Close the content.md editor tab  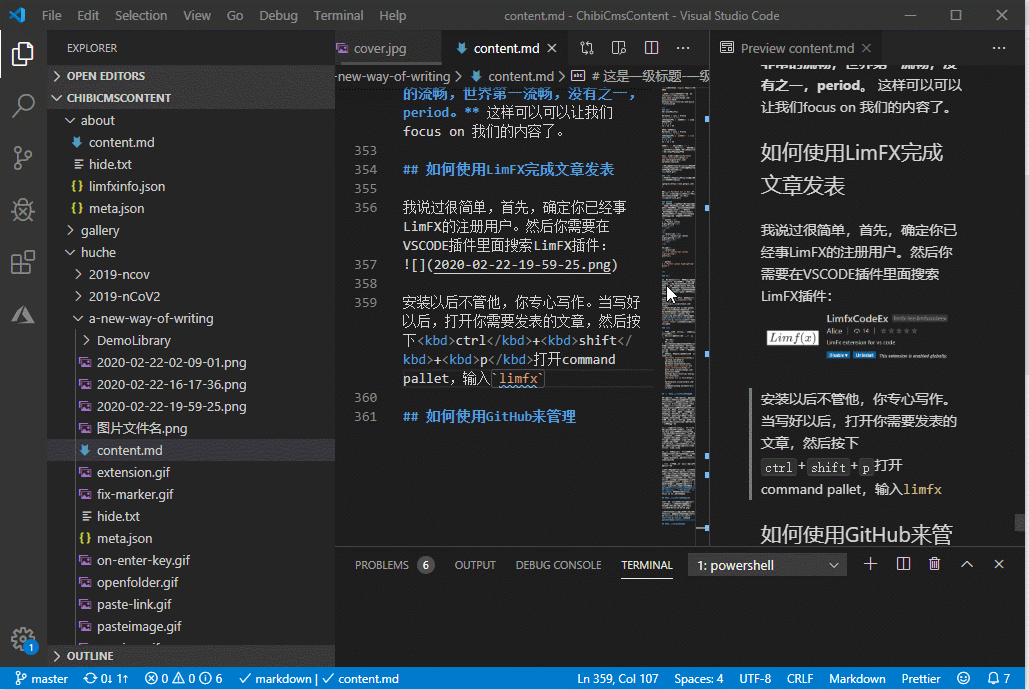(x=552, y=48)
